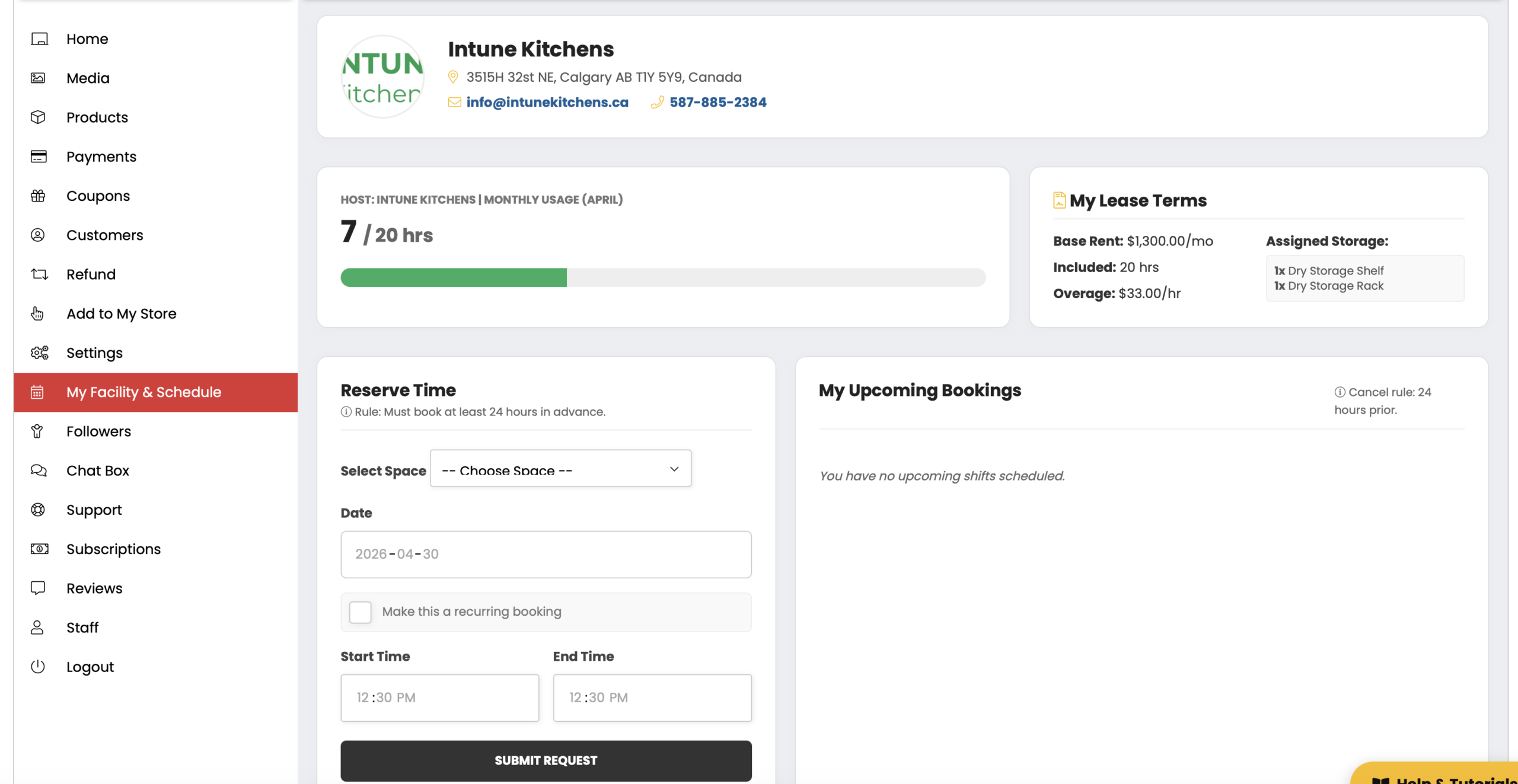The image size is (1518, 784).
Task: Open the Chat Box section
Action: click(98, 471)
